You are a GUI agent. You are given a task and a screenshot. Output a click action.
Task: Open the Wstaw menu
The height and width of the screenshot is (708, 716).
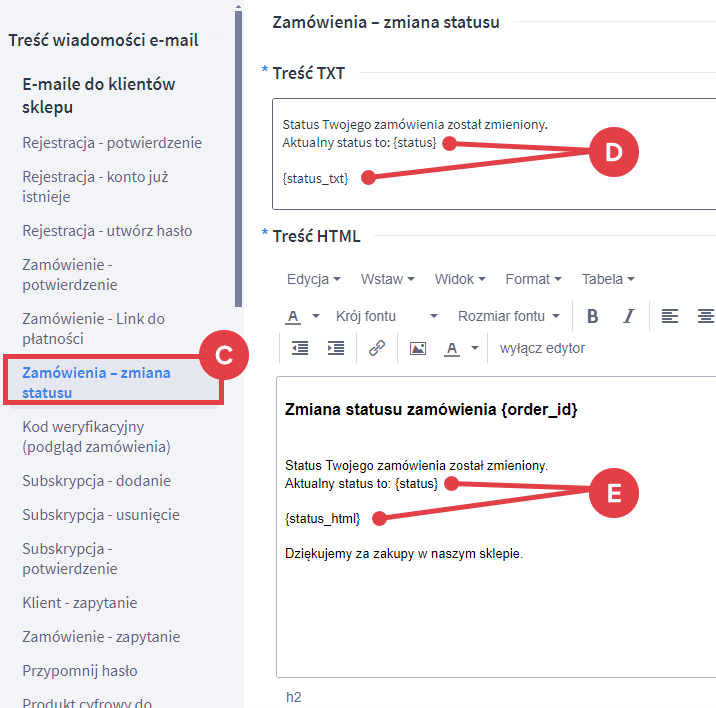point(387,279)
